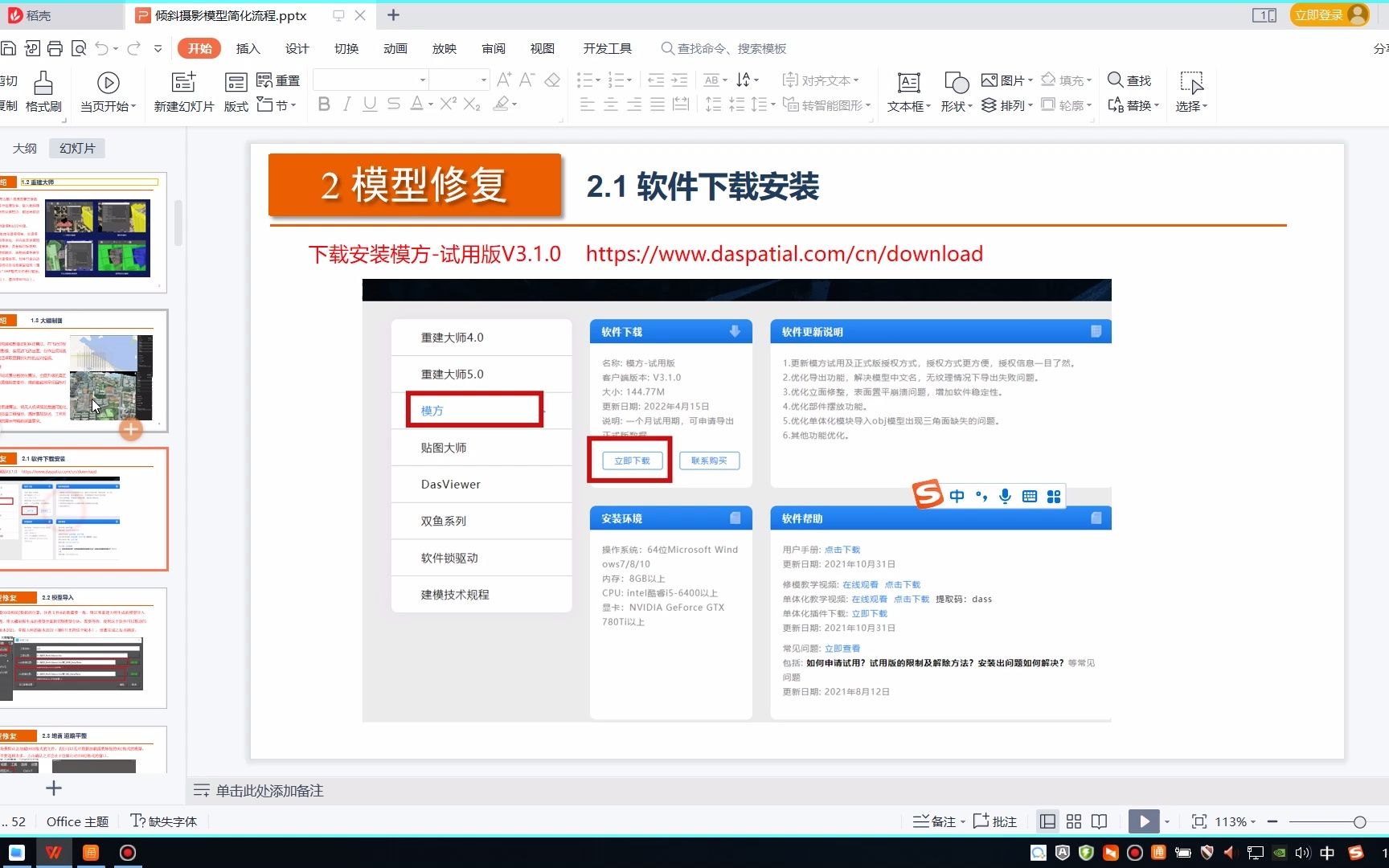This screenshot has width=1389, height=868.
Task: Switch to reading view icon
Action: (x=1099, y=821)
